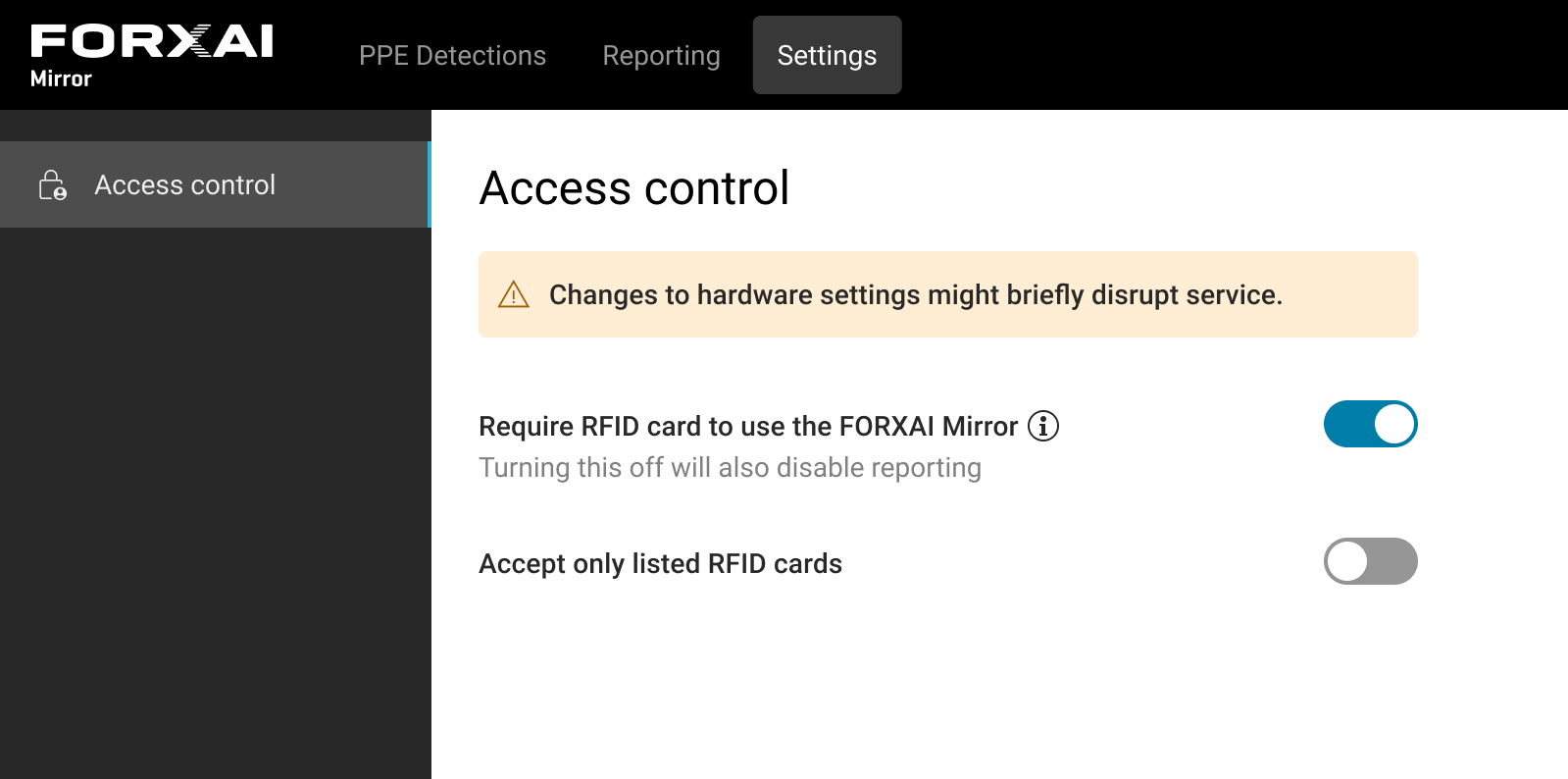The height and width of the screenshot is (779, 1568).
Task: Click the padlock icon beside Access control
Action: (x=53, y=184)
